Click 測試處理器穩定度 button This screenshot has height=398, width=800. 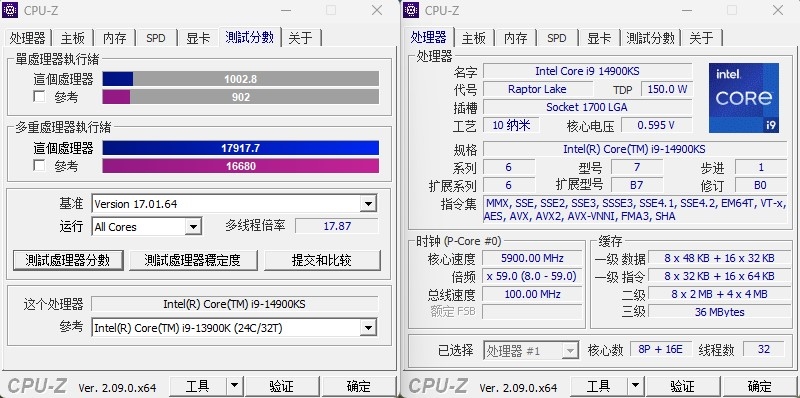pyautogui.click(x=193, y=260)
